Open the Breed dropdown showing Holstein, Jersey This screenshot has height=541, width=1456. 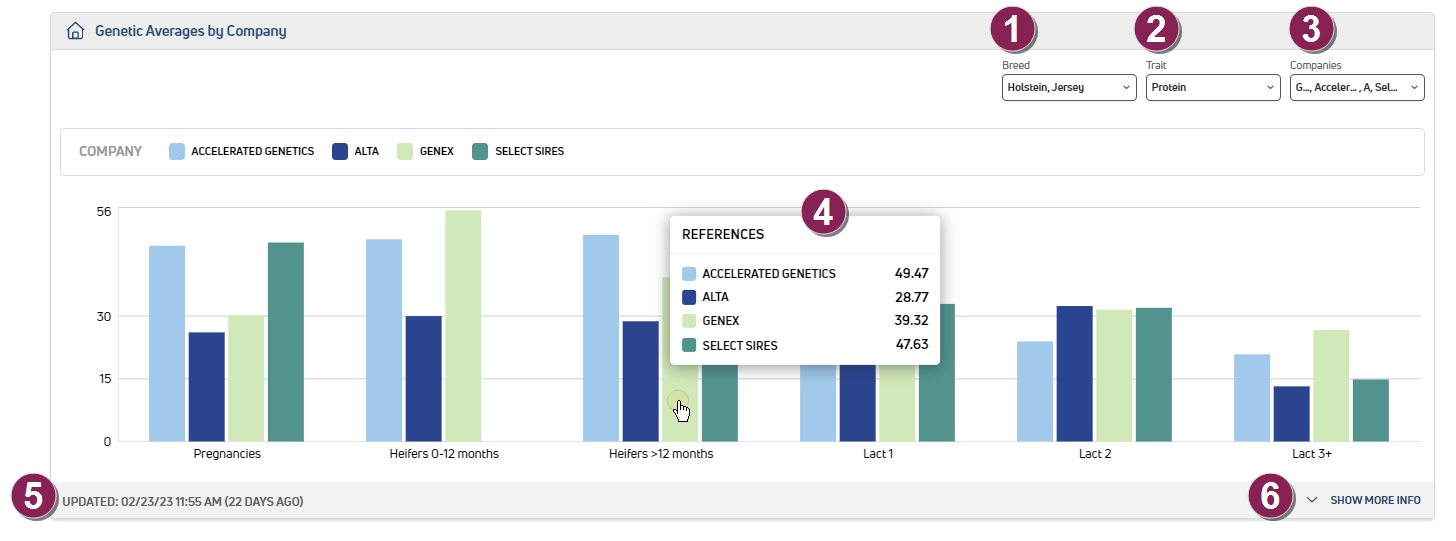coord(1068,88)
